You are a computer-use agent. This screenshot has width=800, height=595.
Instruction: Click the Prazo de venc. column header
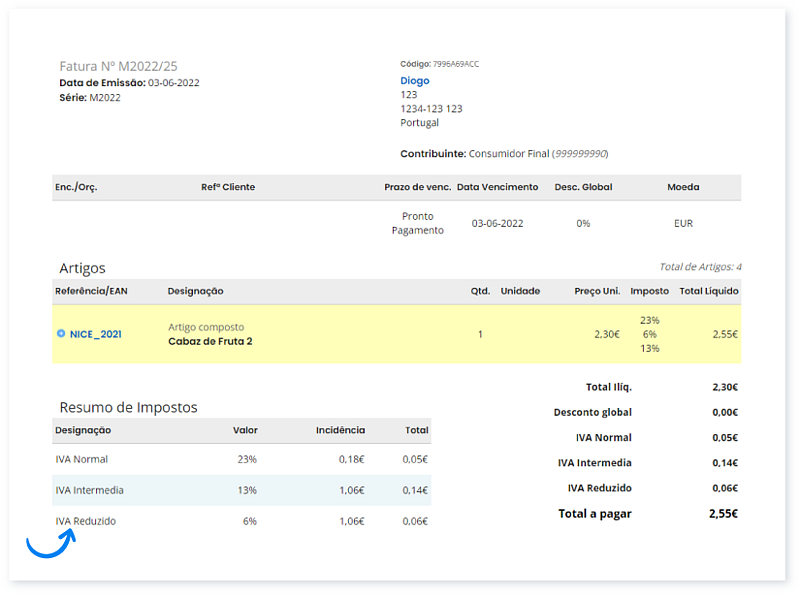tap(417, 187)
